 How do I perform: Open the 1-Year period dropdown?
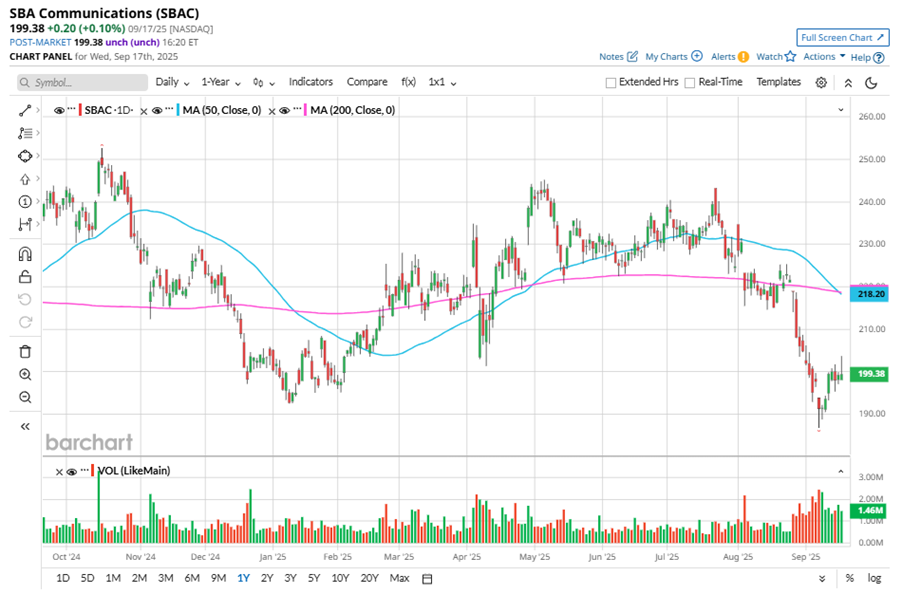click(221, 82)
